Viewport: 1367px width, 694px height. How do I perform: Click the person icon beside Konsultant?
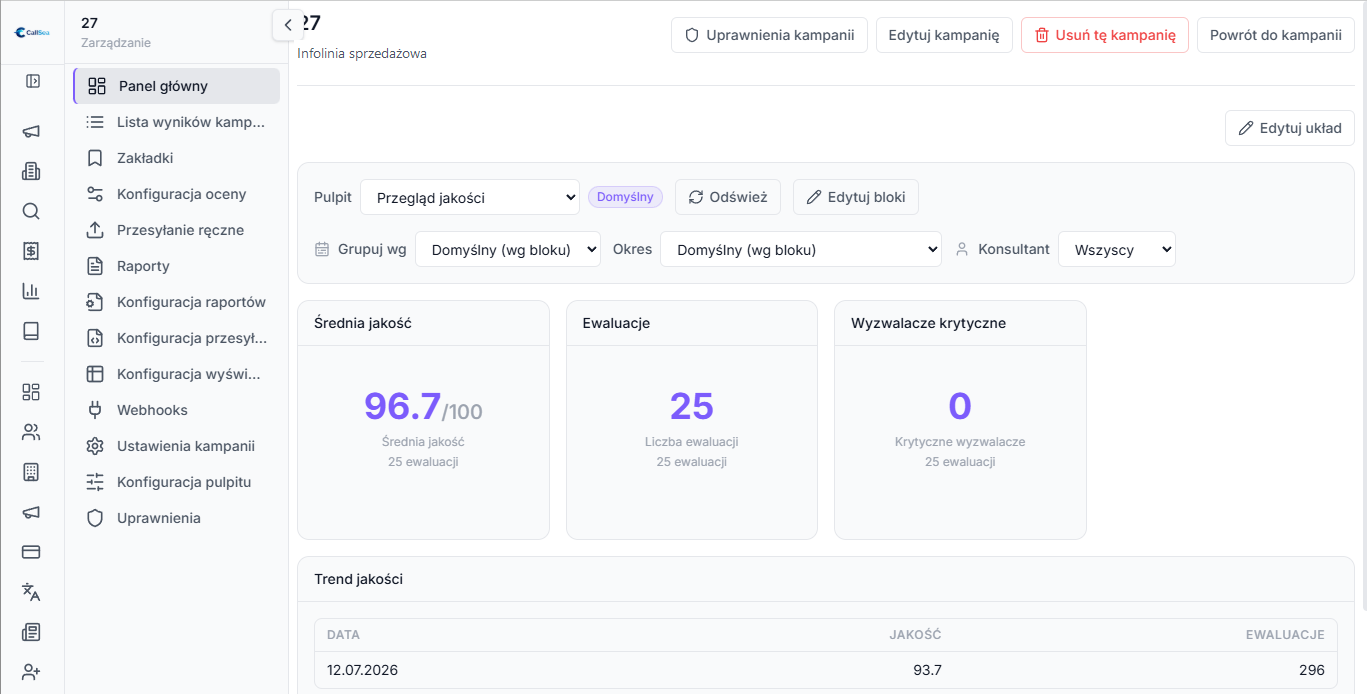962,249
